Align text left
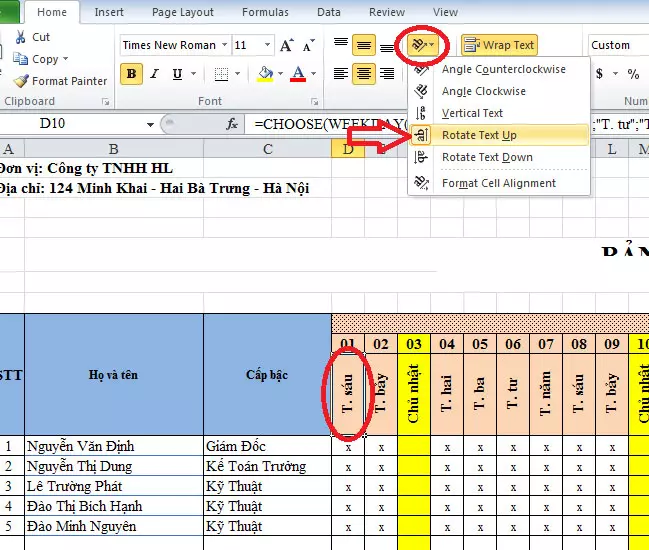The image size is (649, 550). point(341,74)
